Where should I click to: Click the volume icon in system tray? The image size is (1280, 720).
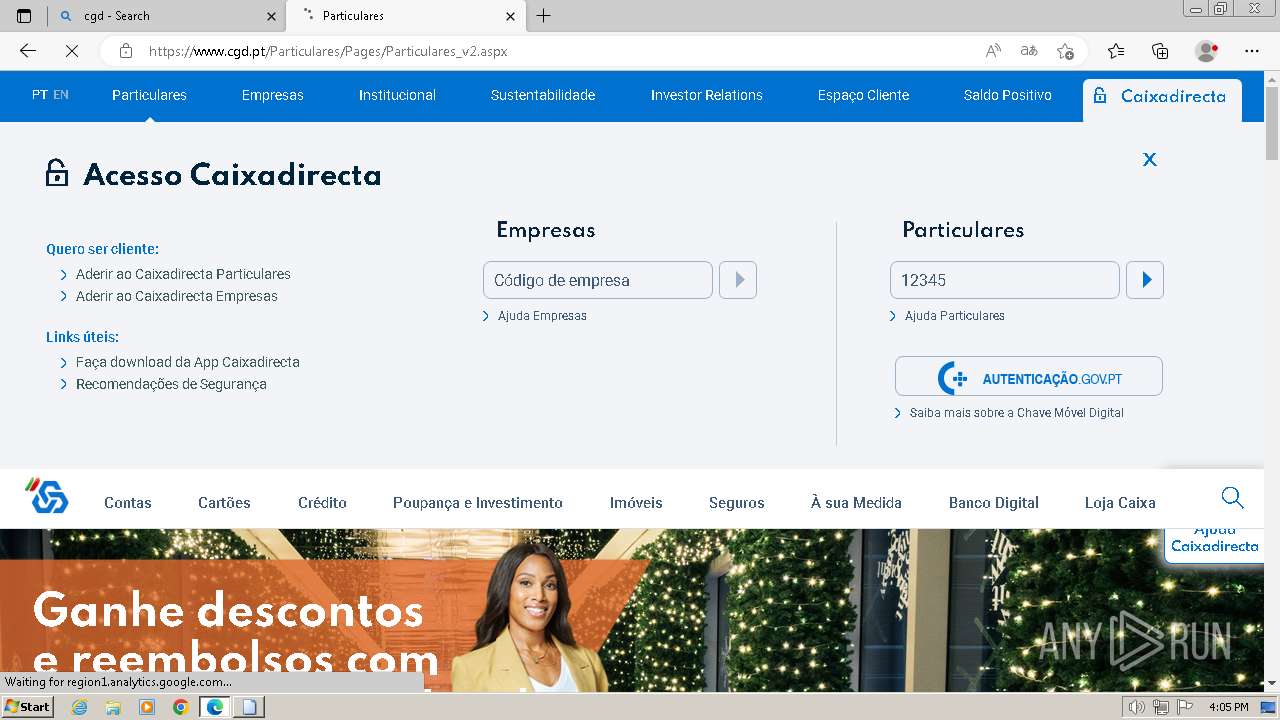tap(1136, 707)
